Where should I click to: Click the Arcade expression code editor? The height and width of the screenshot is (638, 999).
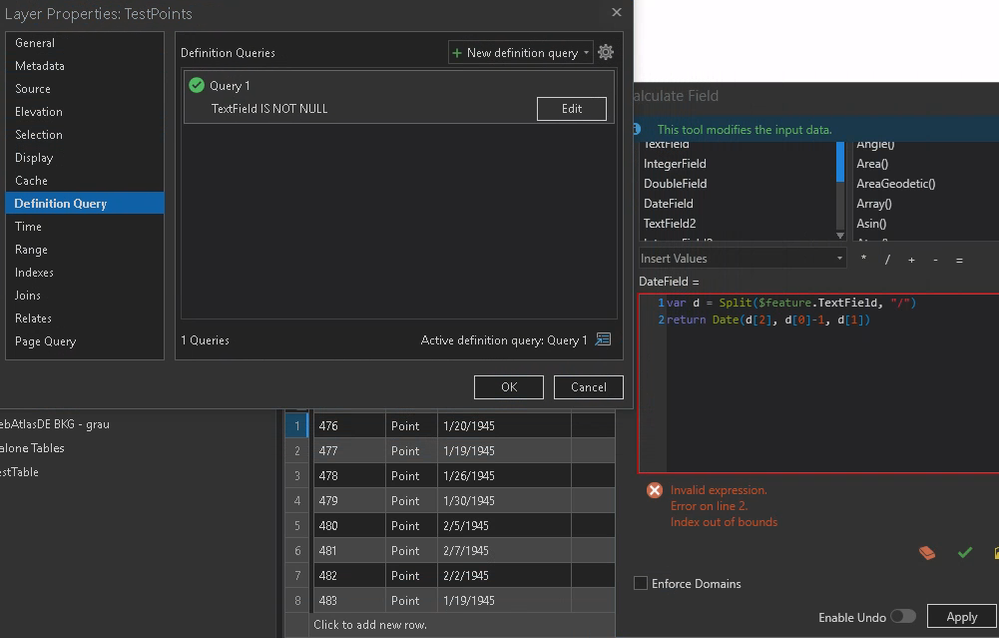coord(819,383)
